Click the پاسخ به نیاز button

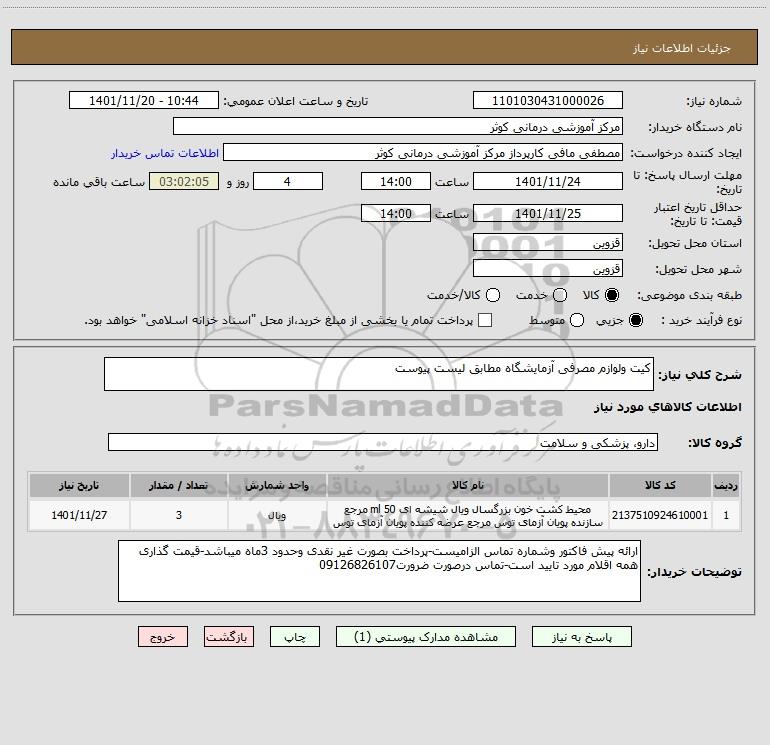point(581,637)
